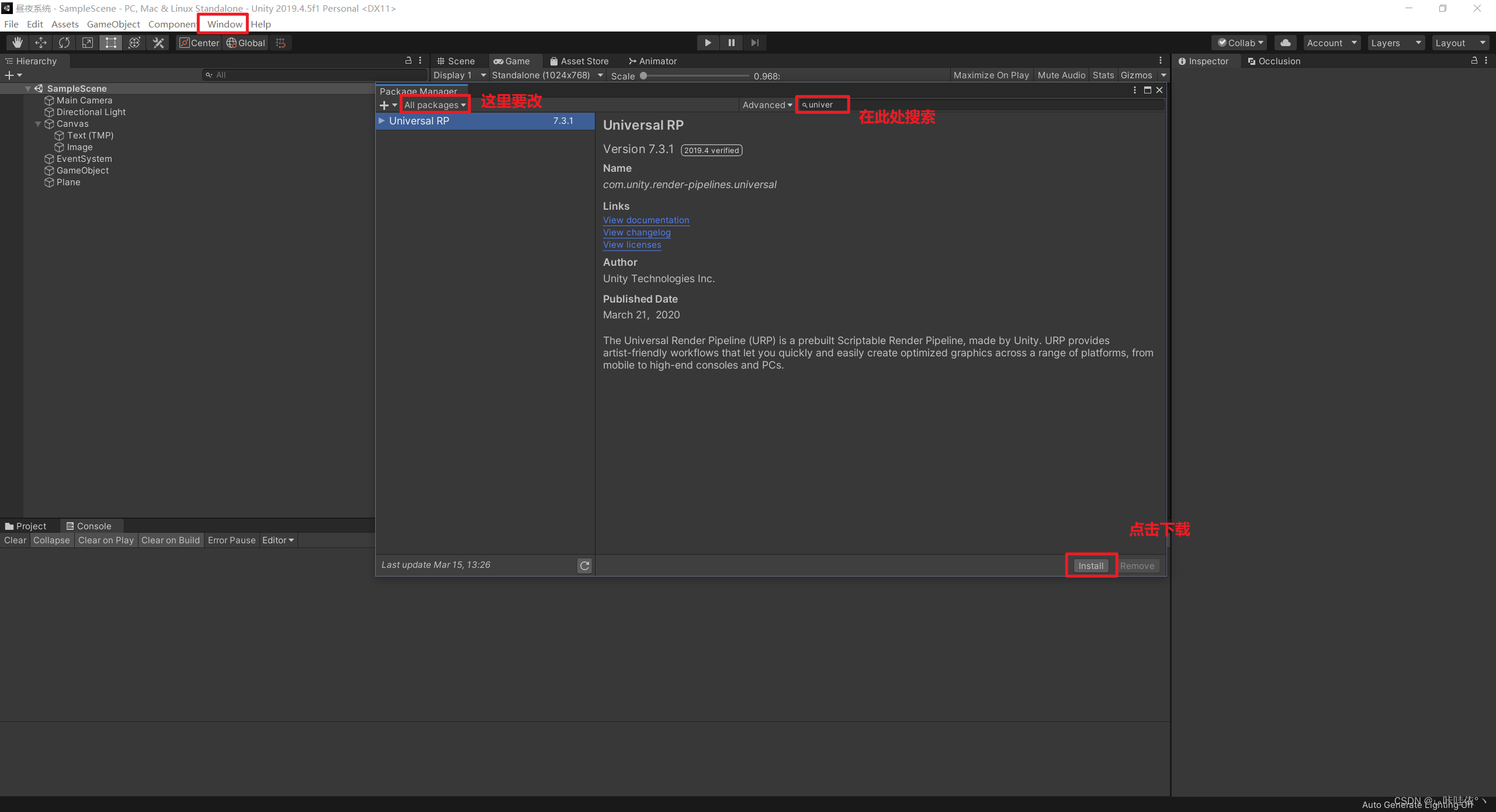
Task: Toggle pivot Center mode
Action: click(199, 43)
